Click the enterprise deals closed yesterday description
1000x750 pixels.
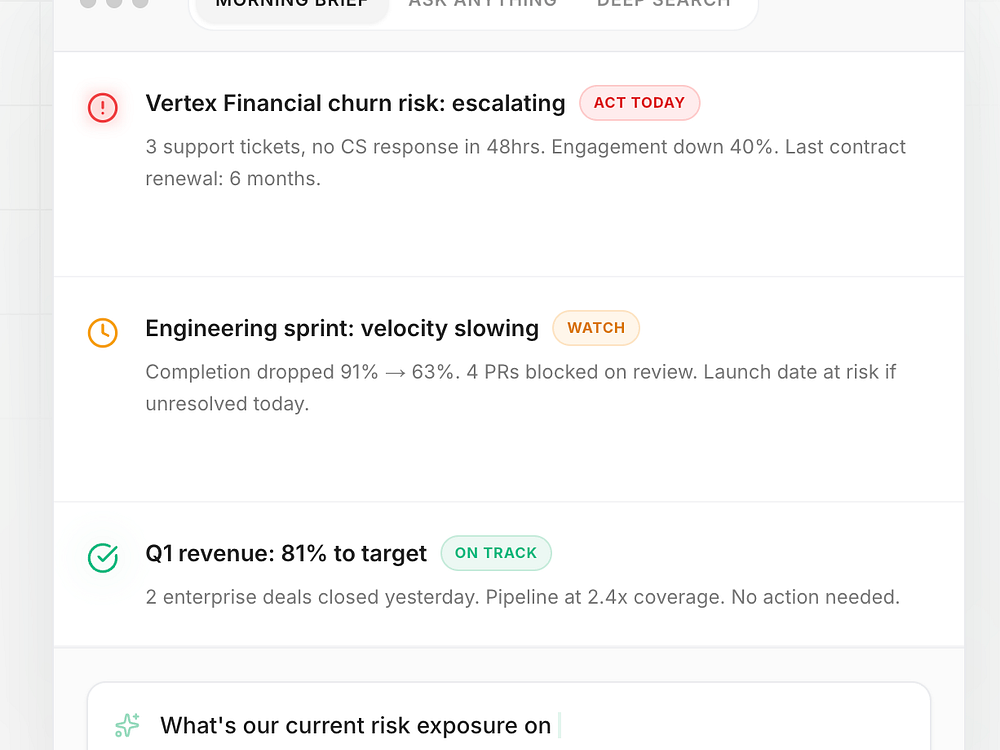point(522,598)
